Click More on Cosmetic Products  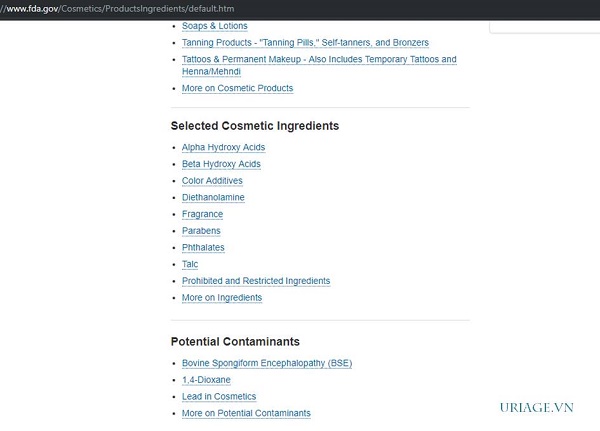click(237, 88)
